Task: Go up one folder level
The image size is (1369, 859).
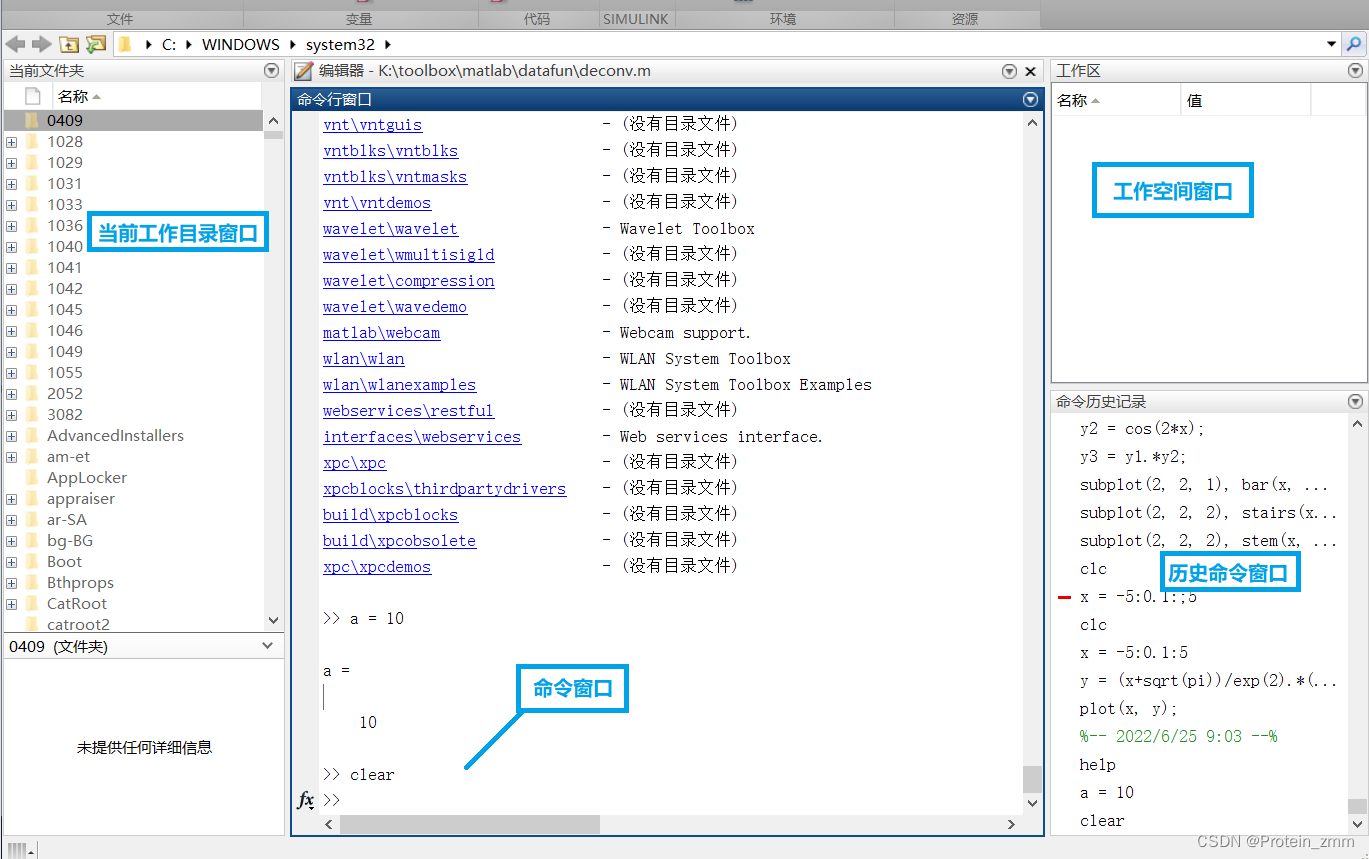Action: 69,44
